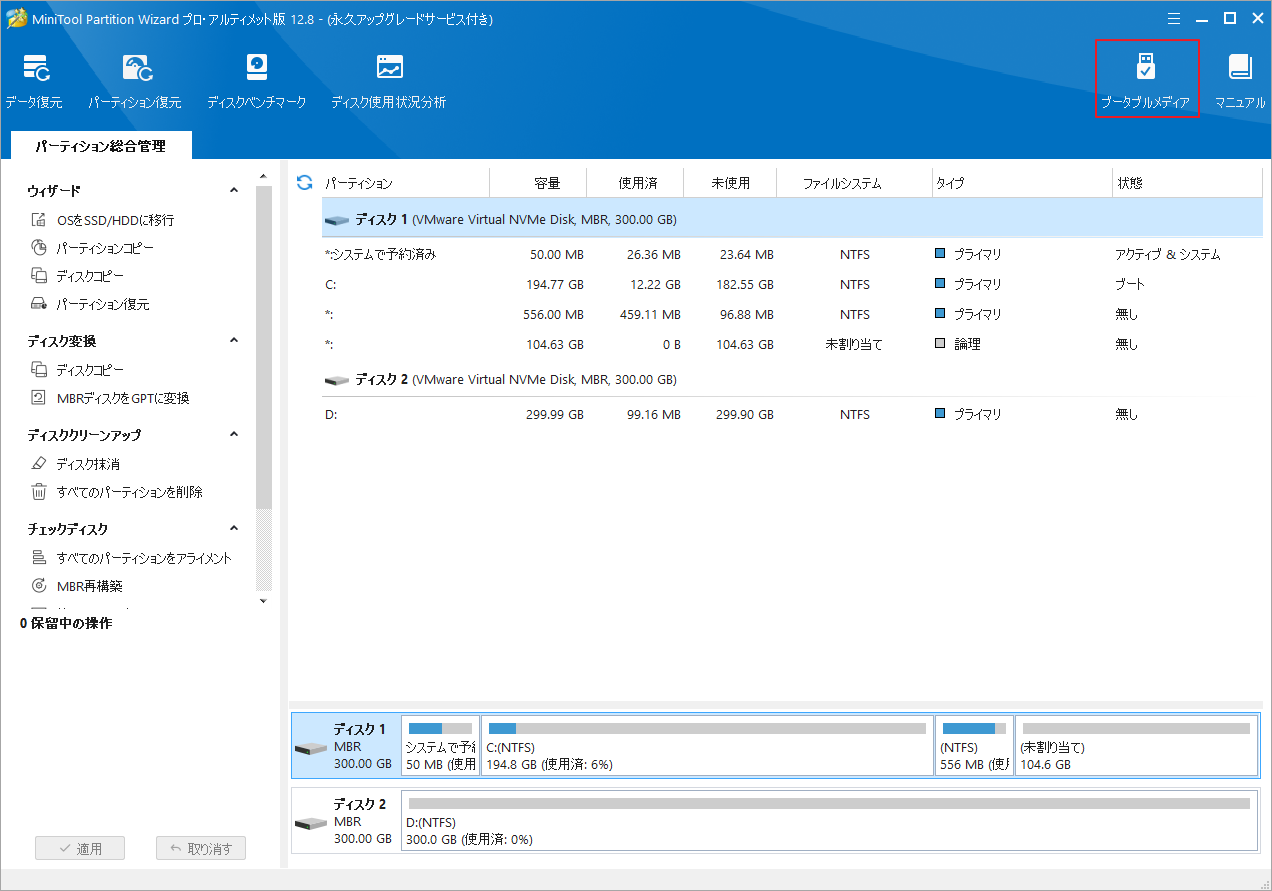Choose すべてのパーティションをアライメント in the sidebar
The width and height of the screenshot is (1272, 891).
(131, 558)
